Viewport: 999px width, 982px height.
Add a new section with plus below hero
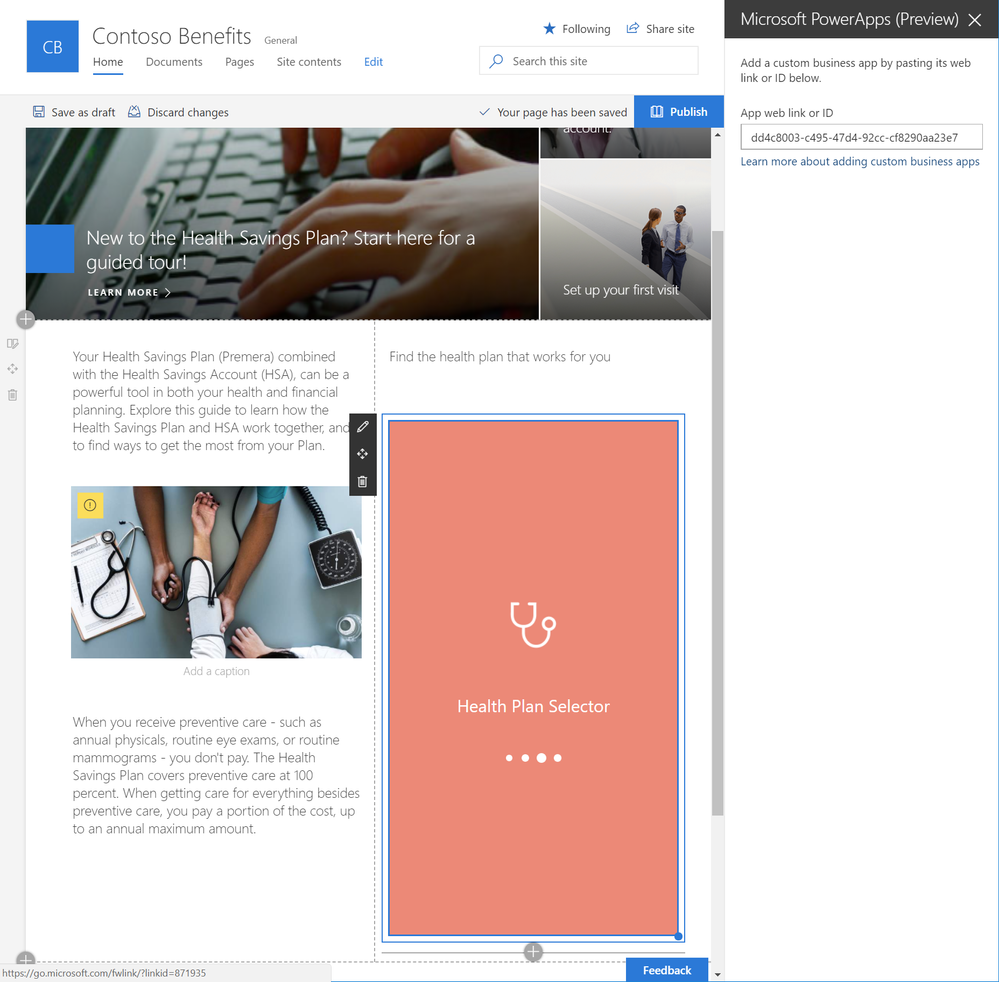pos(25,319)
